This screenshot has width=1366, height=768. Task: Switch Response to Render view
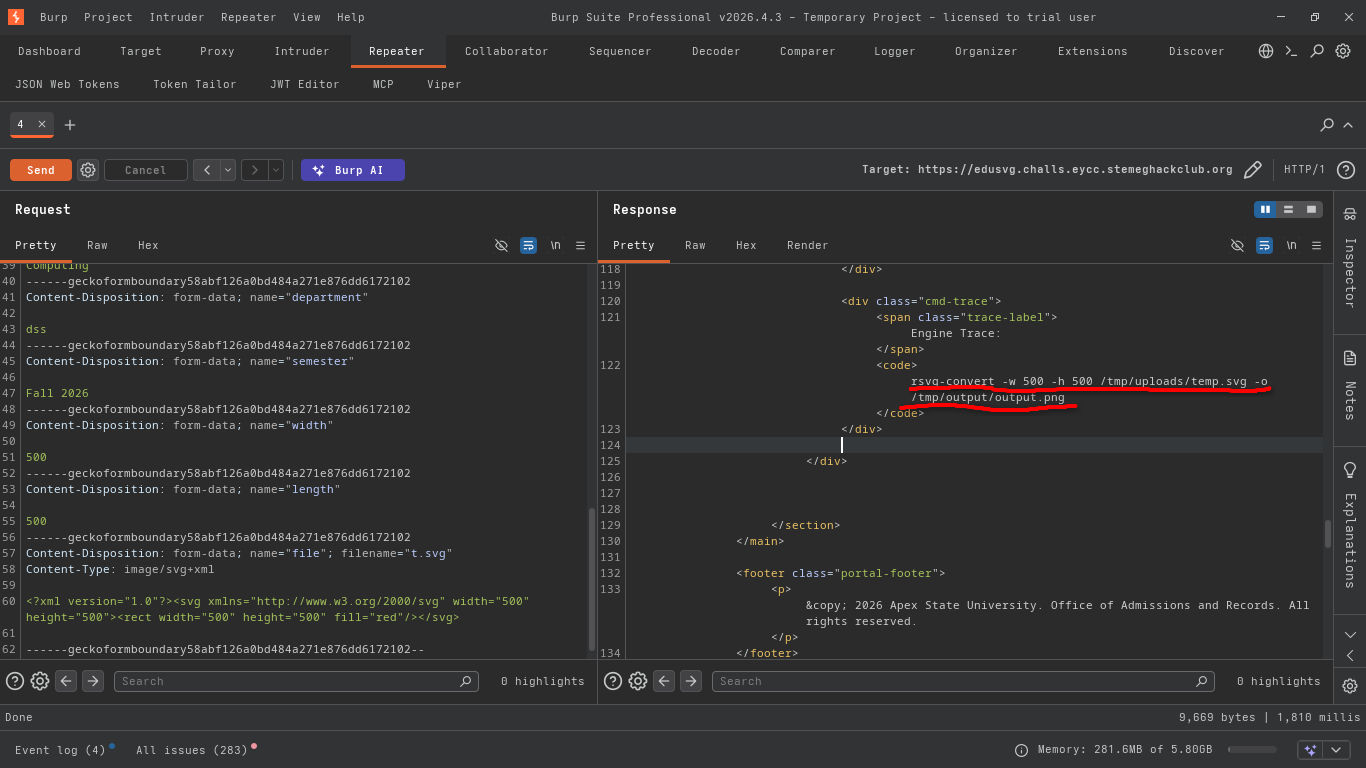click(807, 245)
